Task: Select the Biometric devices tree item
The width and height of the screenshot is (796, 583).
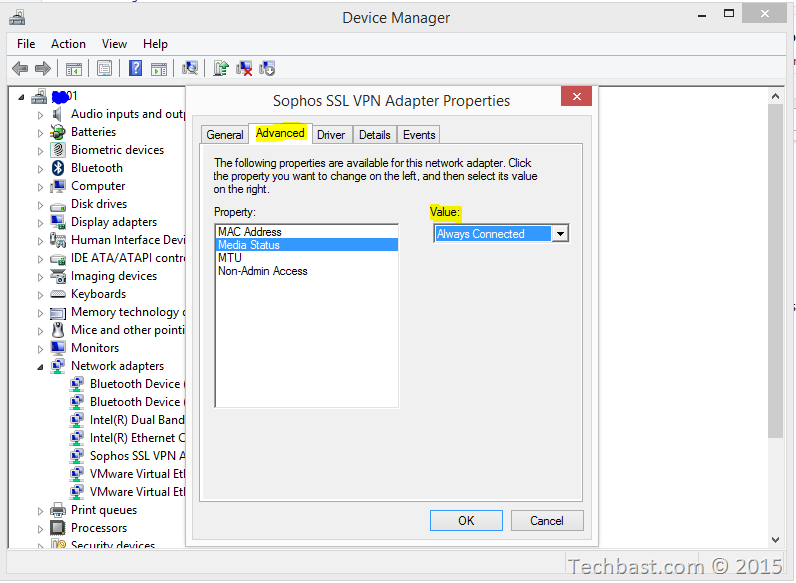Action: [117, 150]
